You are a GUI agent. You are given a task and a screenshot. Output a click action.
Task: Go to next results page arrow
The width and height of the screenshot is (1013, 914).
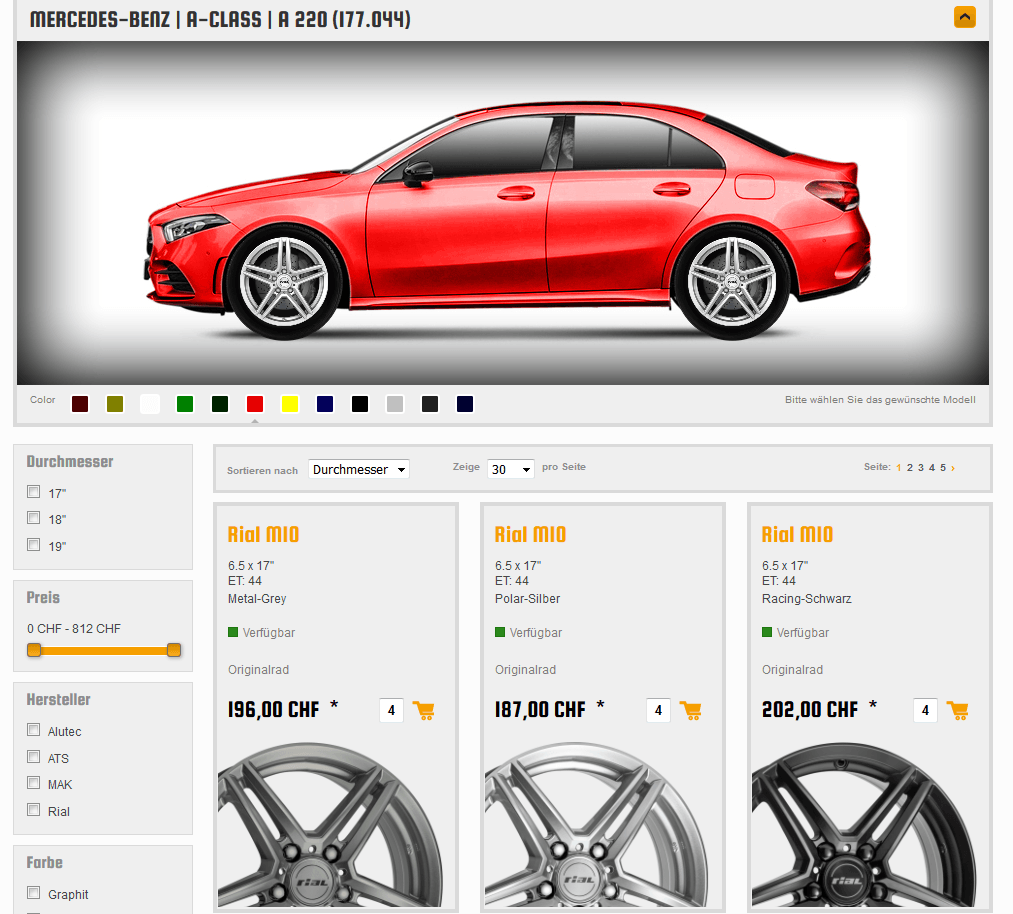click(953, 467)
